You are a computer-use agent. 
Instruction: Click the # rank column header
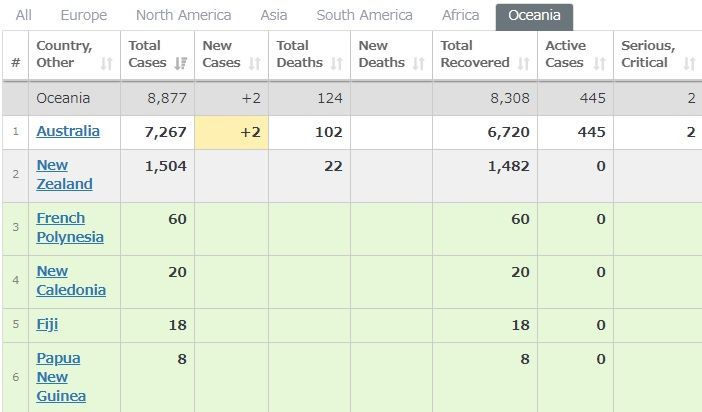15,63
